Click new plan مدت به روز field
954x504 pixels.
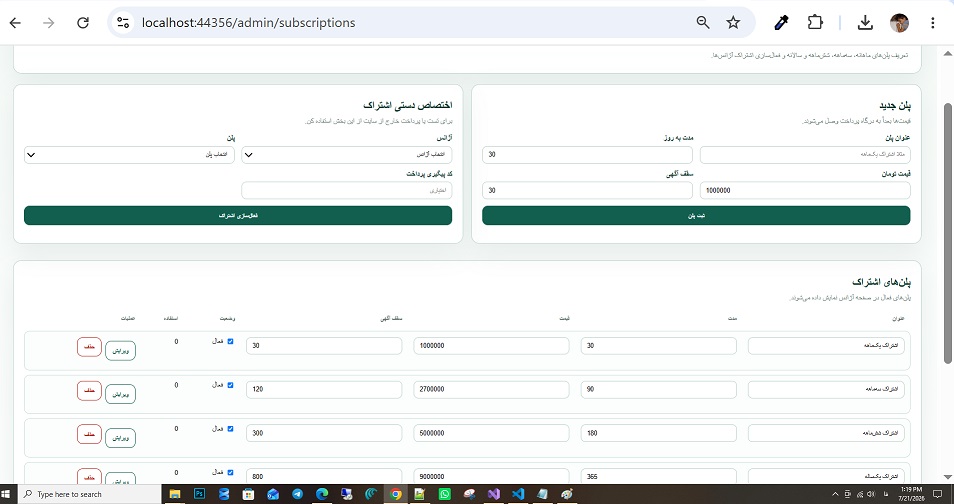[x=587, y=155]
